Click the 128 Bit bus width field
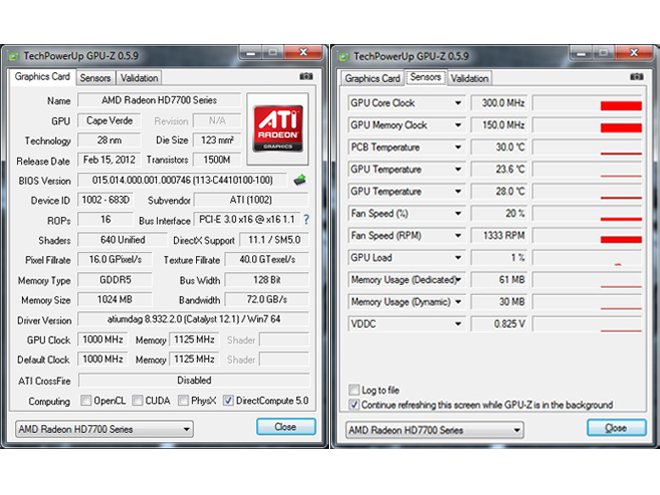 pyautogui.click(x=267, y=280)
